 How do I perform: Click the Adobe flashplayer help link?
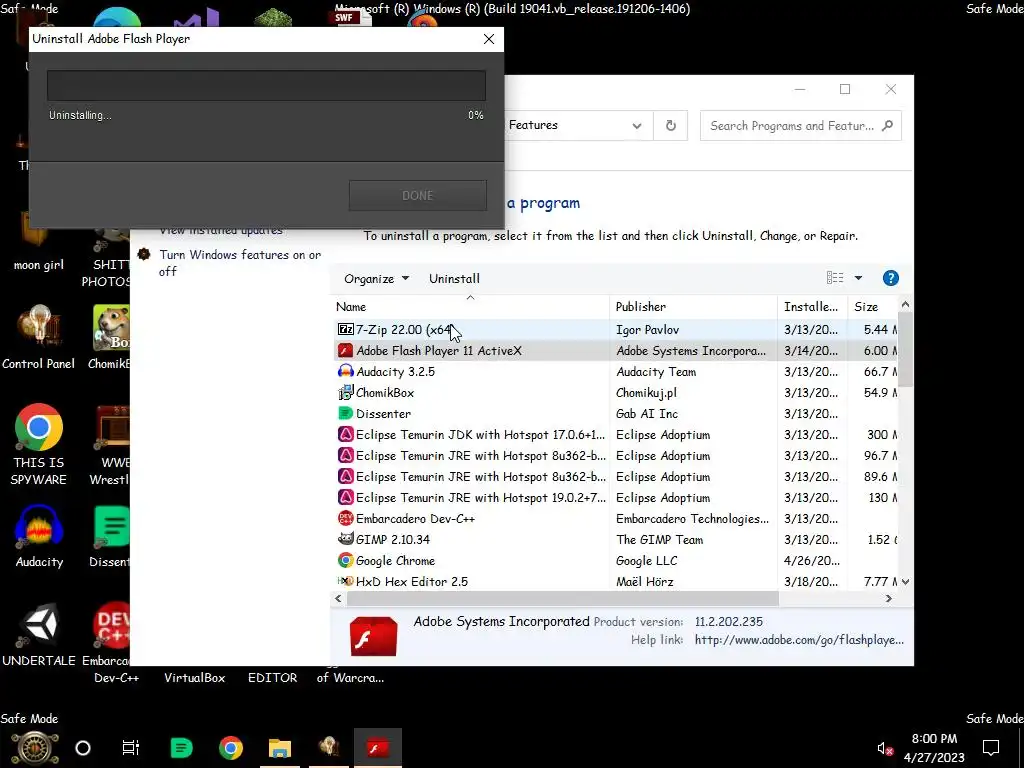click(799, 640)
